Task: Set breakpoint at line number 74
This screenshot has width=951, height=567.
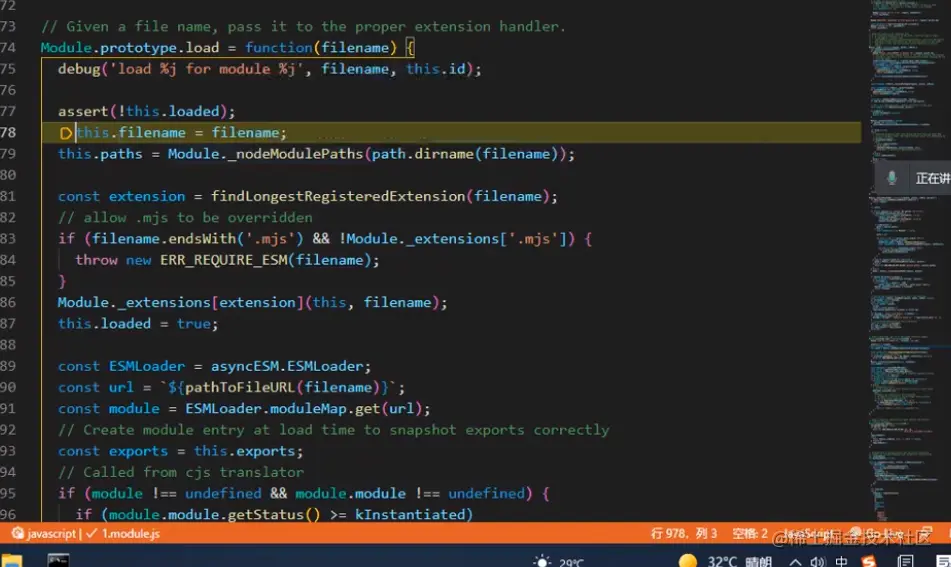Action: point(8,47)
